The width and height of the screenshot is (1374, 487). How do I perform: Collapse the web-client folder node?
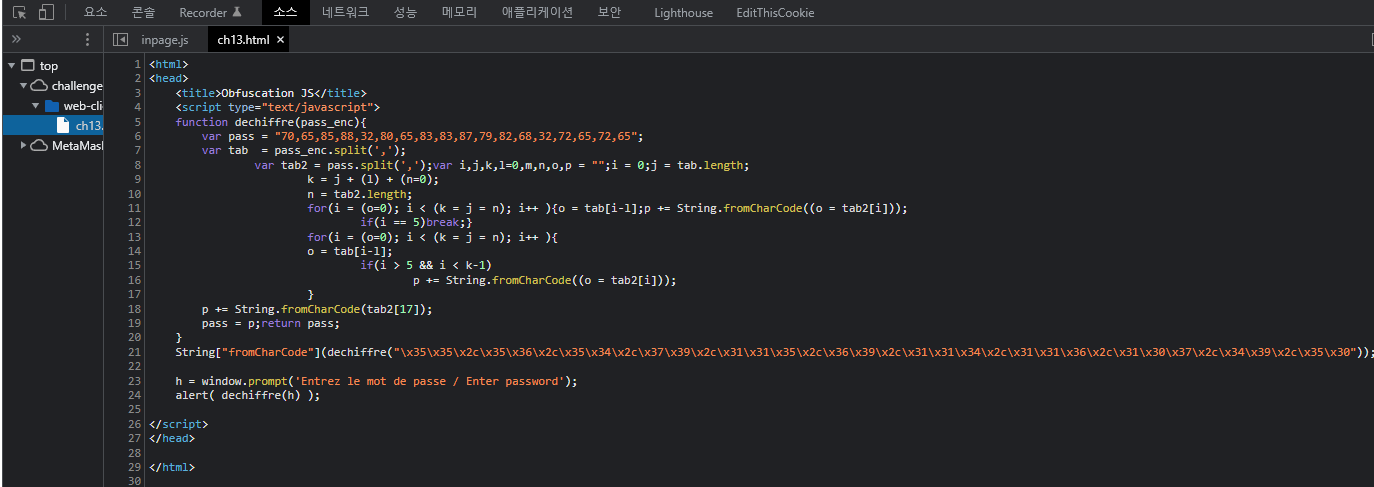[x=36, y=105]
